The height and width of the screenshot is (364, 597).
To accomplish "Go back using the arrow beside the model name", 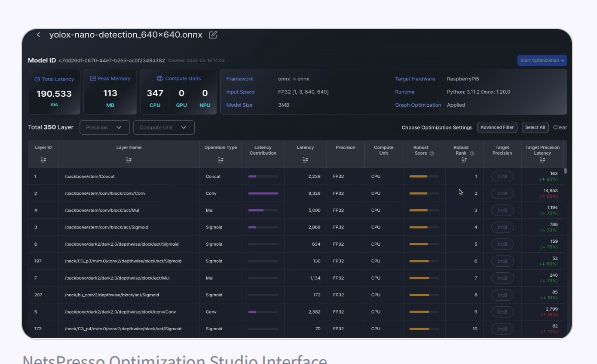I will click(x=38, y=35).
